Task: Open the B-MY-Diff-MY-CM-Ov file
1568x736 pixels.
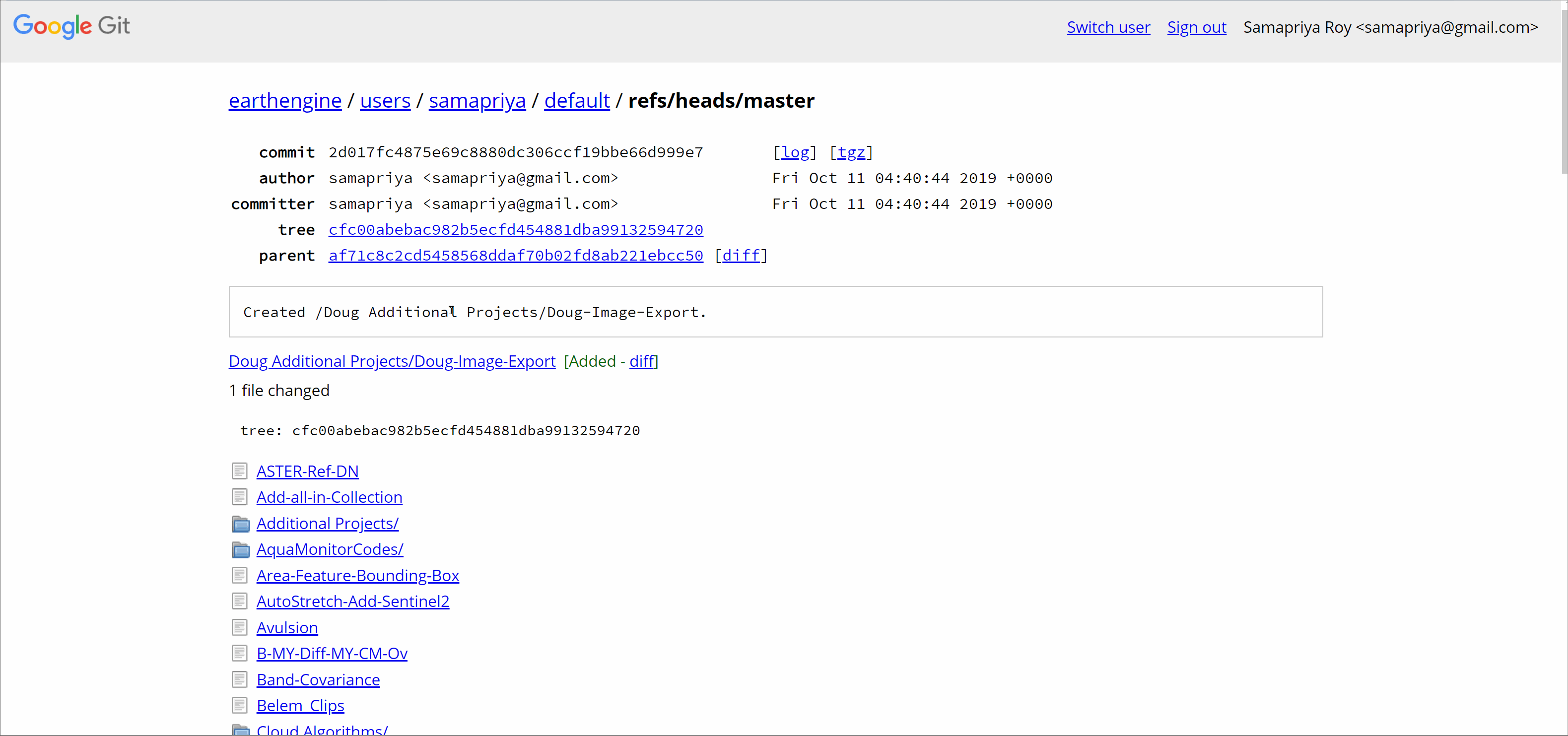Action: 333,654
